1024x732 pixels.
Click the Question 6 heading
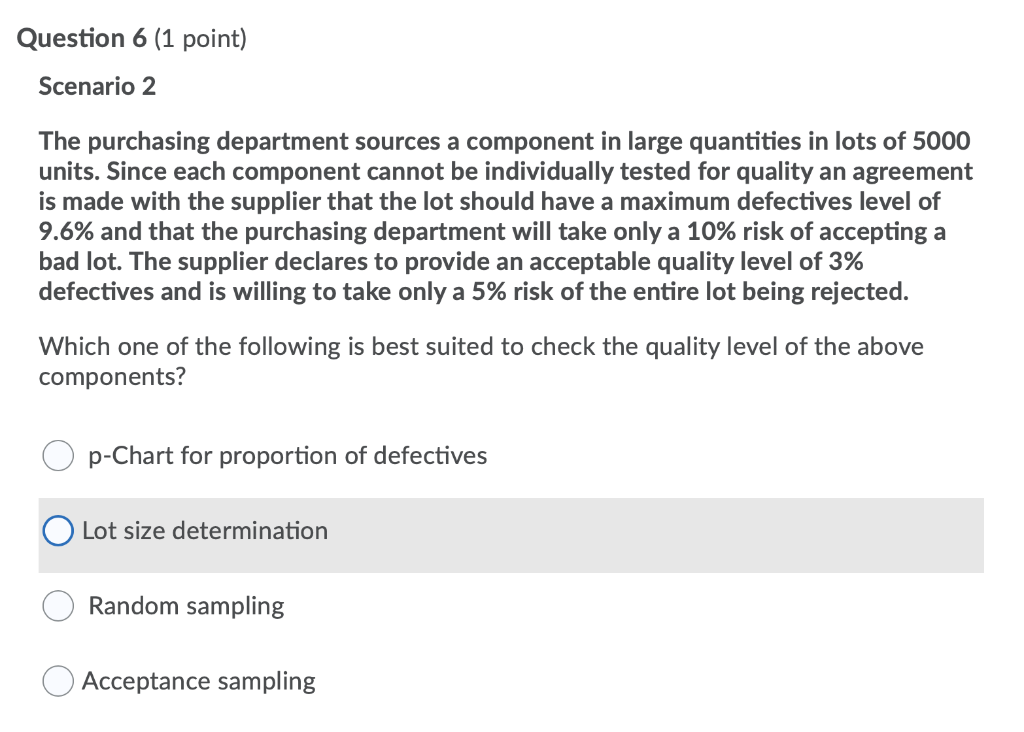click(132, 38)
